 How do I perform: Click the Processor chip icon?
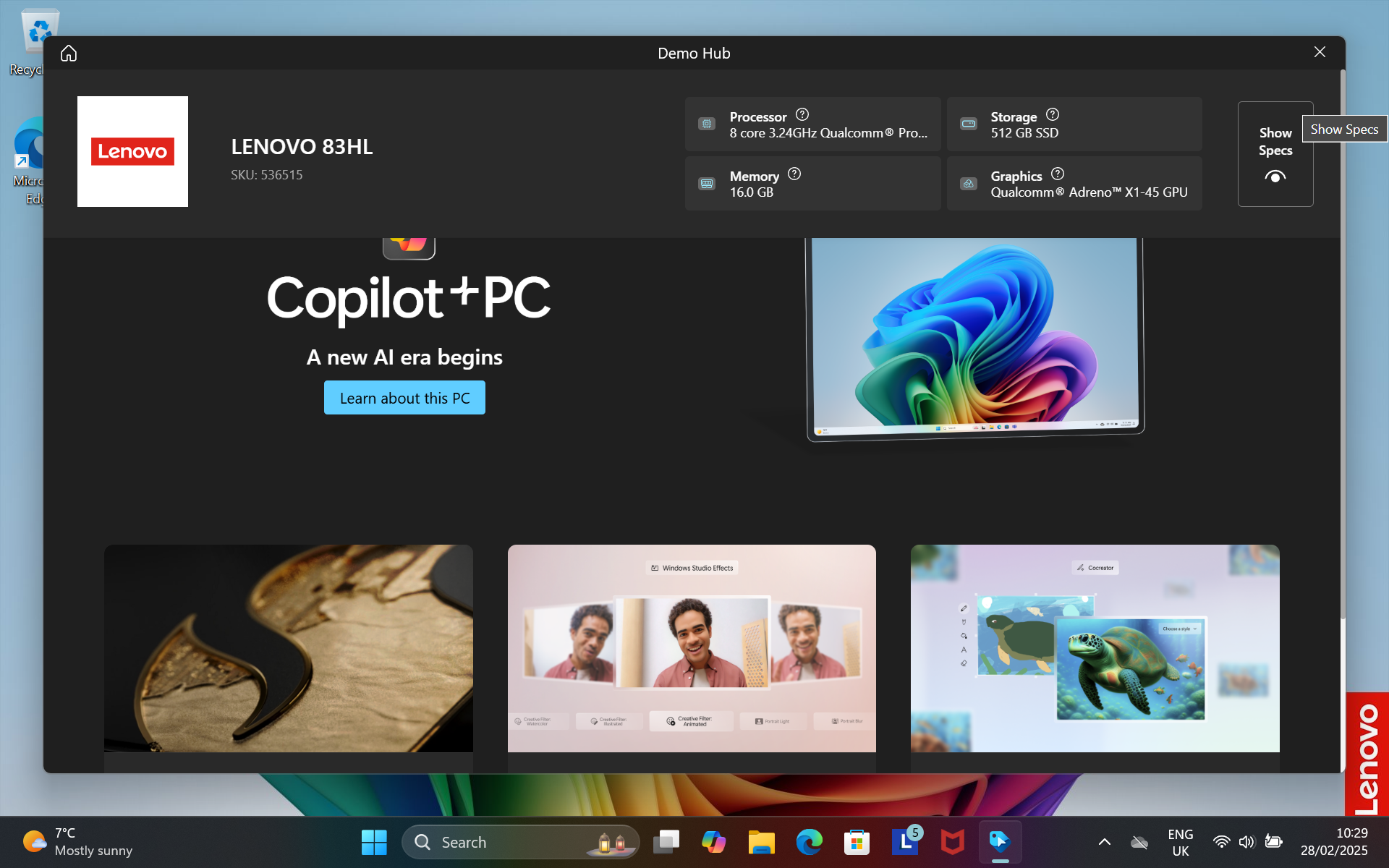click(707, 124)
